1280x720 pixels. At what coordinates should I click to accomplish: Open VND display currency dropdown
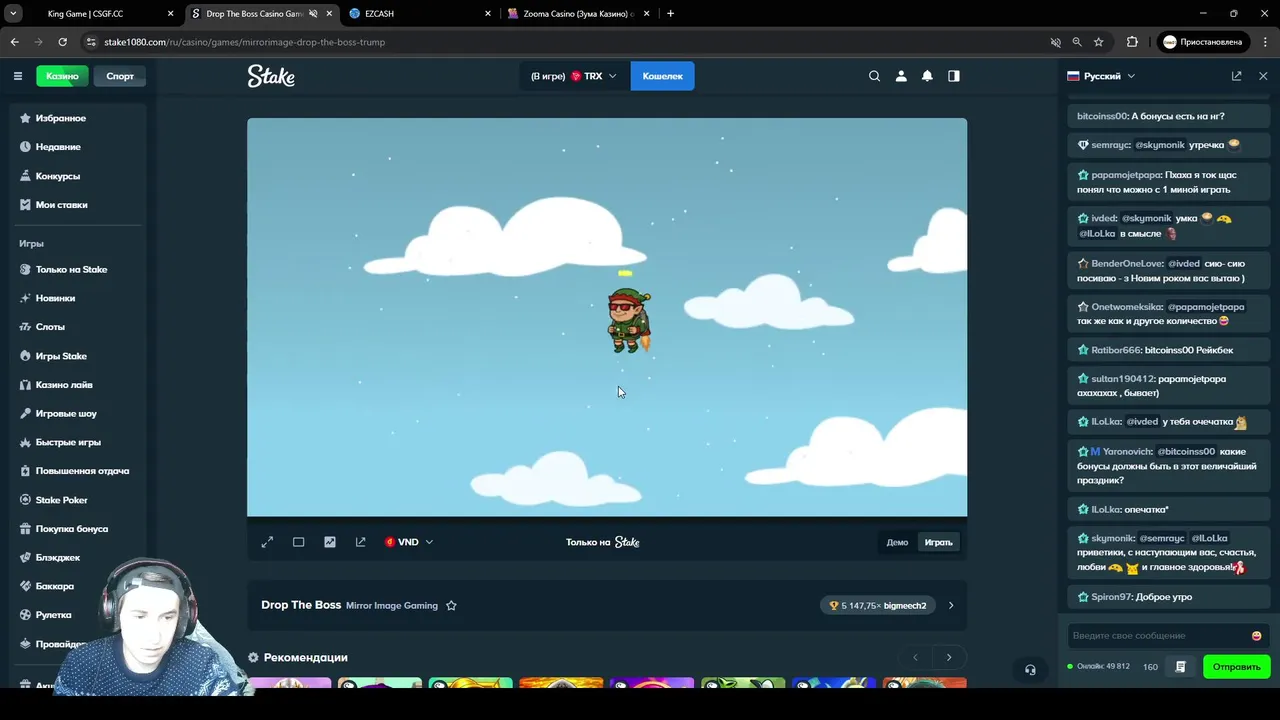point(409,542)
